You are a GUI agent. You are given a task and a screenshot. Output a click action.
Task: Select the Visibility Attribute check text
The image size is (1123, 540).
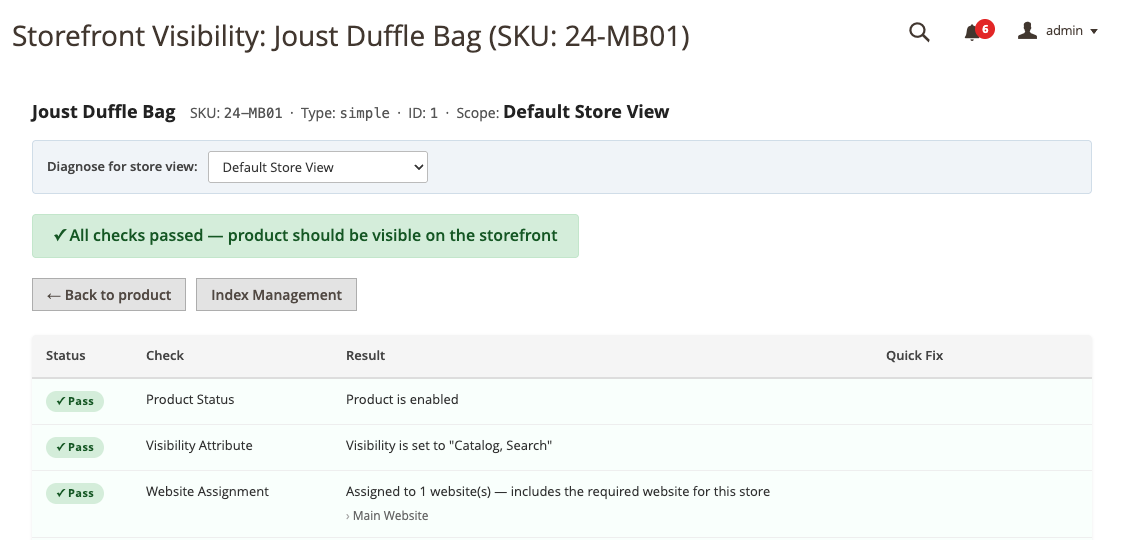tap(199, 445)
